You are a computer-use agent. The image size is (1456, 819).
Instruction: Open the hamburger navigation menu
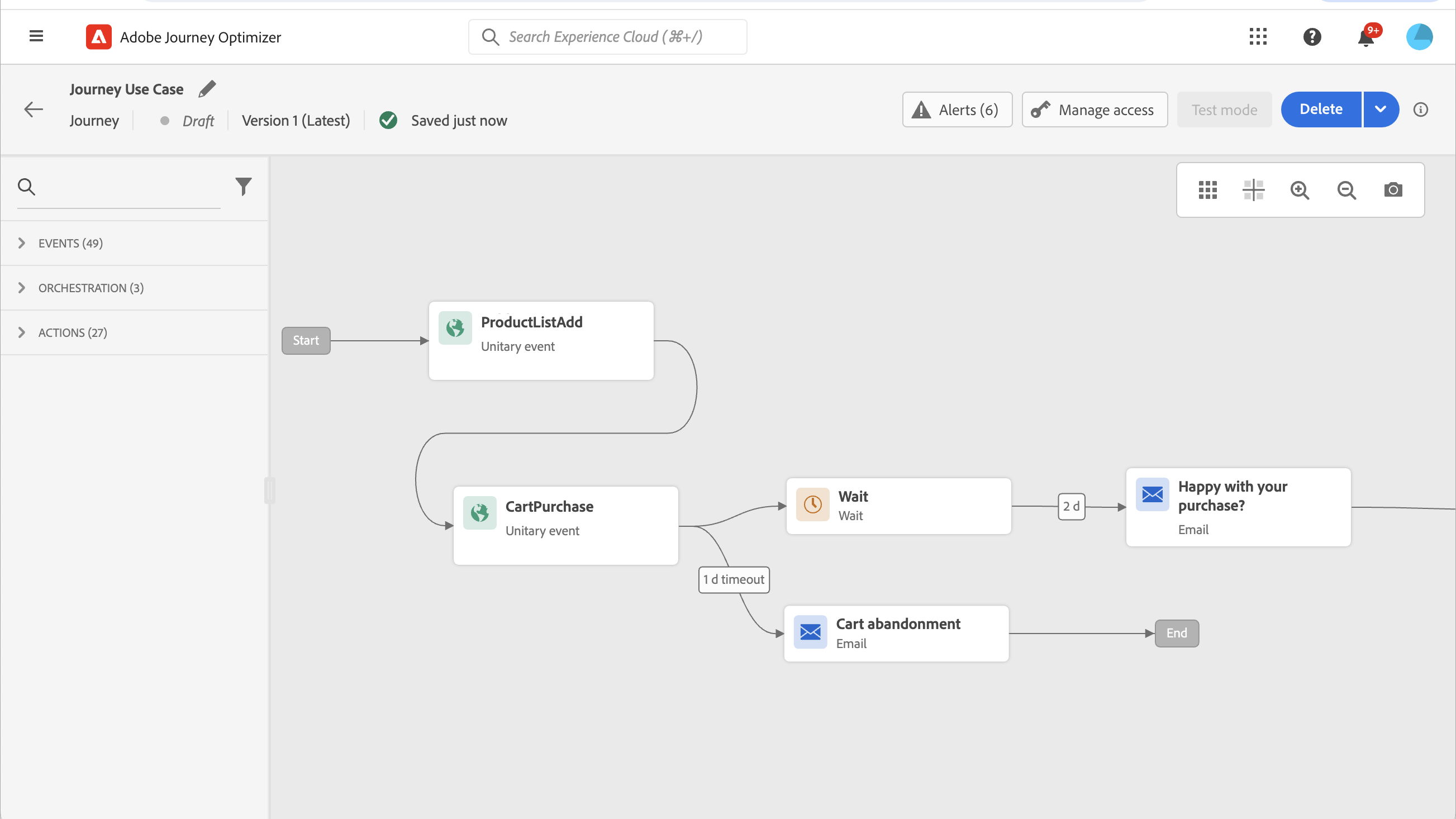point(36,37)
